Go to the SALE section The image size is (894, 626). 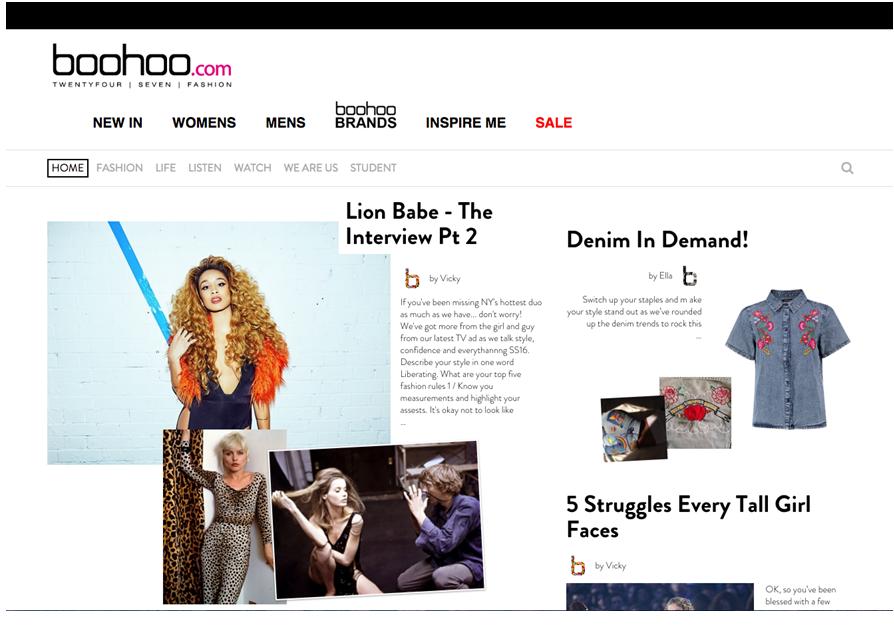coord(554,123)
